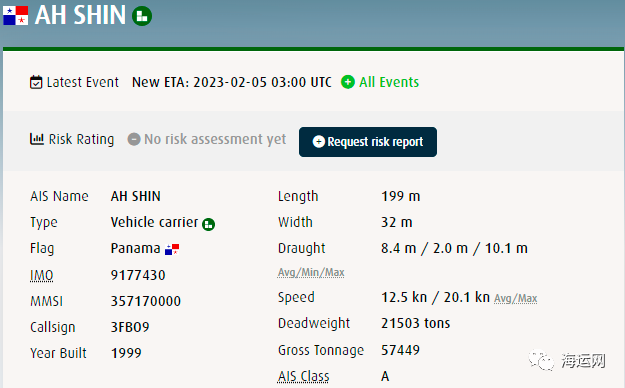Select the IMO number 9177430
Screen dimensions: 625x388
138,275
